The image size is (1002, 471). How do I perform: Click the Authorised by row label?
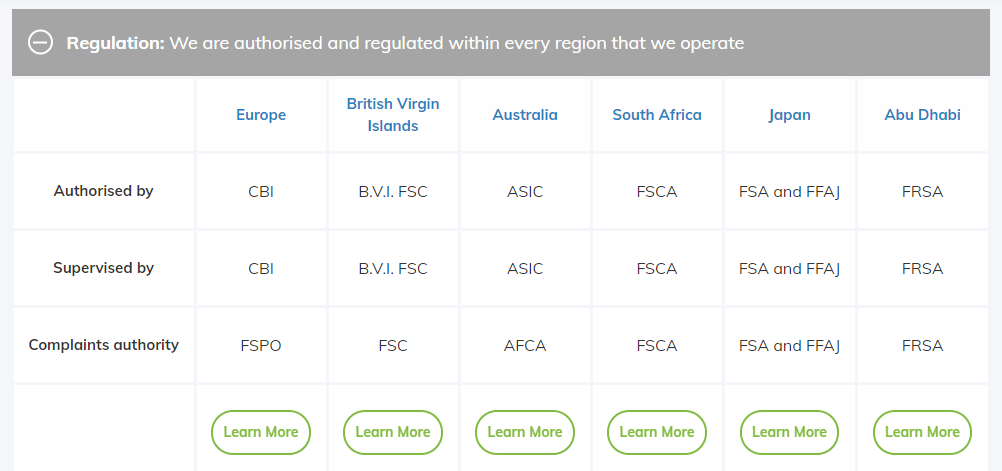coord(104,191)
